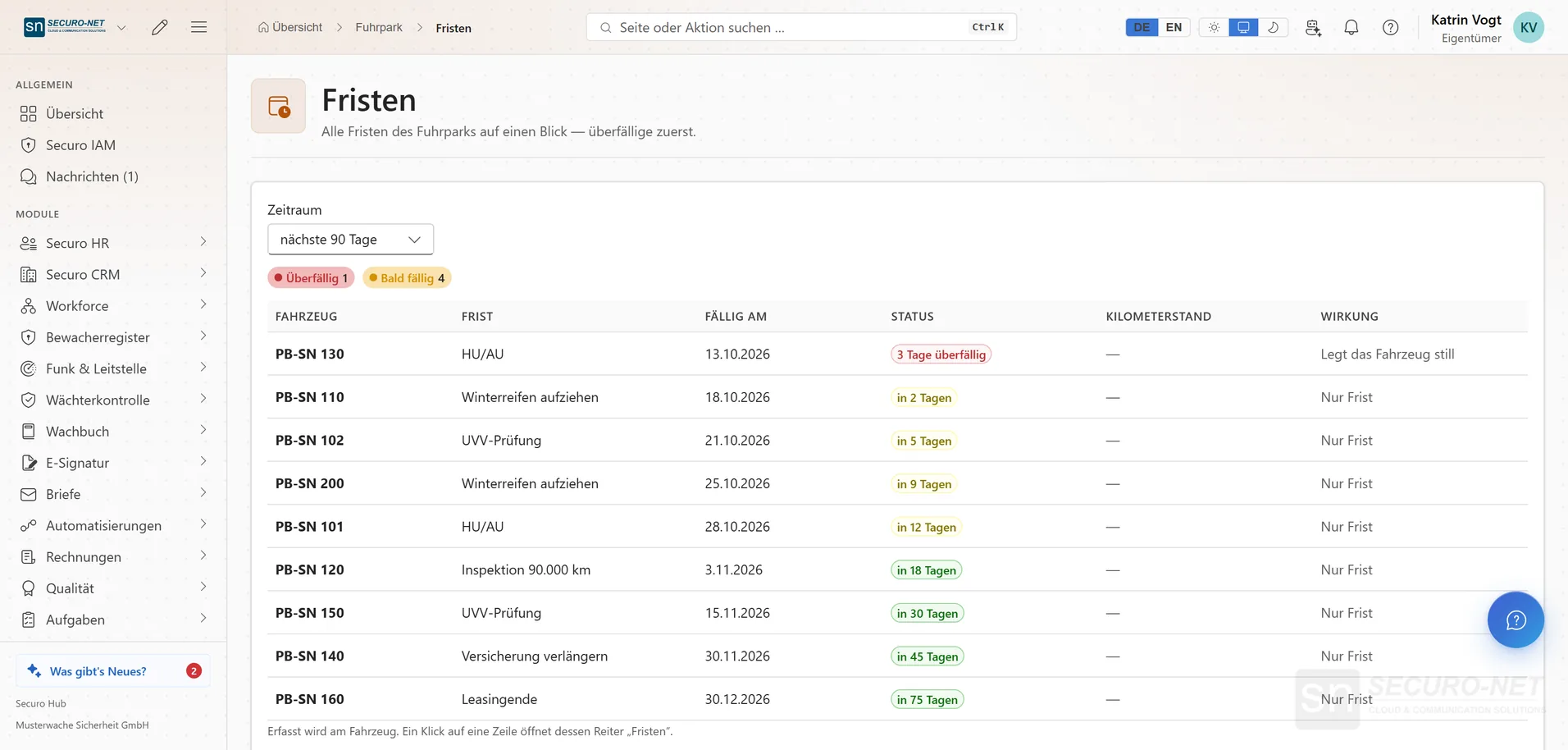Screen dimensions: 1568x750
Task: Click the KV avatar
Action: click(x=1529, y=27)
